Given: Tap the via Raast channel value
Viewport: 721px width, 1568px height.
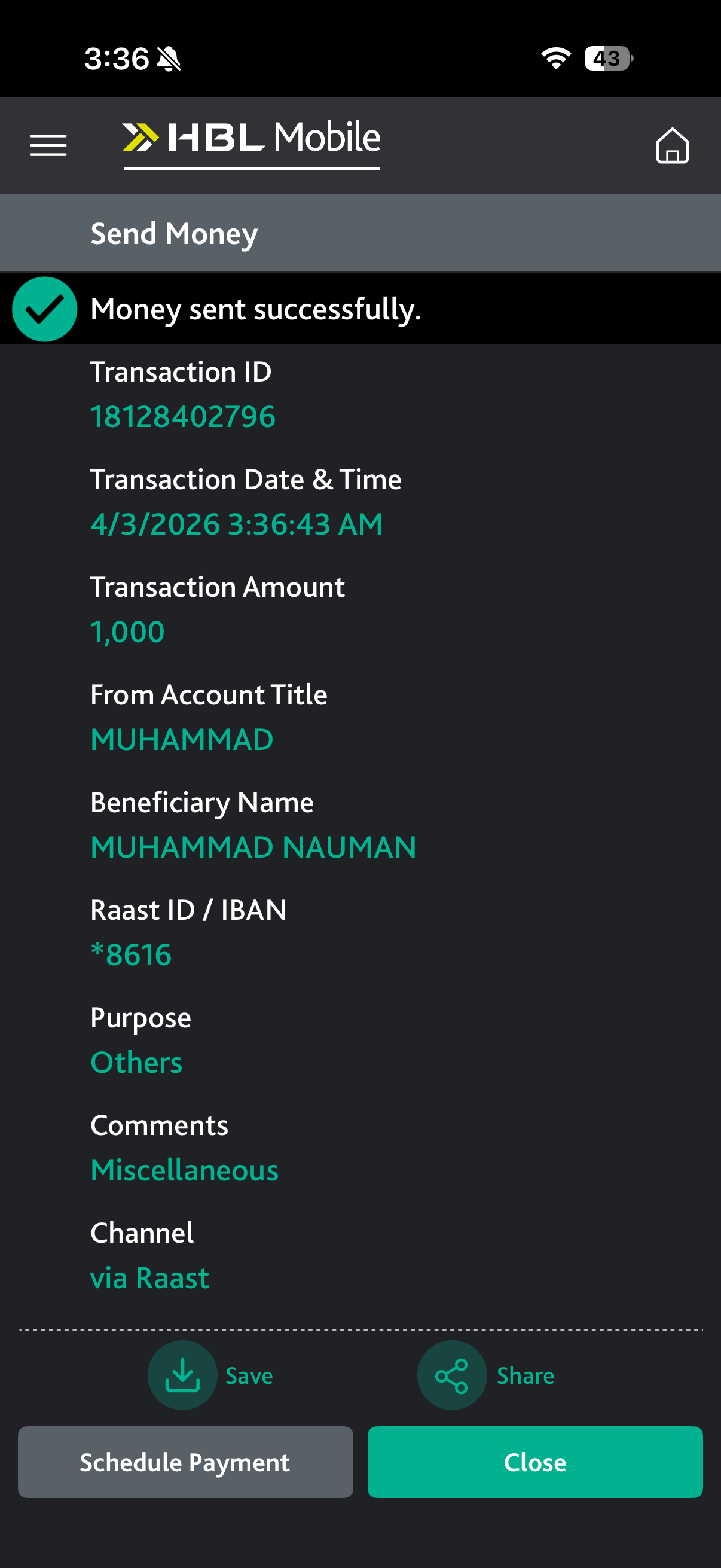Looking at the screenshot, I should tap(149, 1277).
